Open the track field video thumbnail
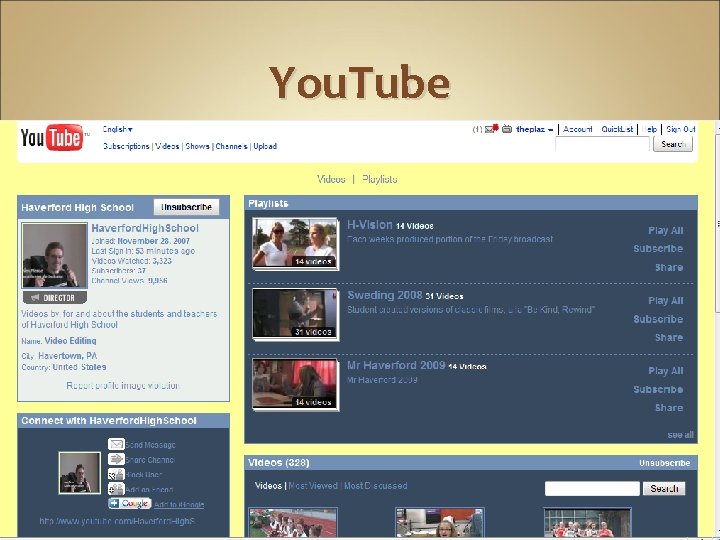This screenshot has height=540, width=720. pos(293,523)
